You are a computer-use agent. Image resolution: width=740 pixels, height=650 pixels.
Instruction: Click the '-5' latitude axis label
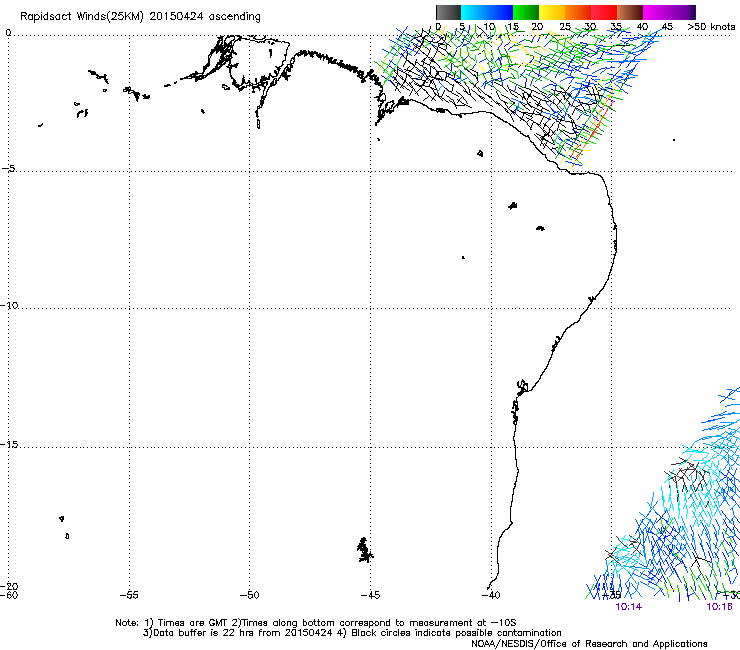[8, 169]
